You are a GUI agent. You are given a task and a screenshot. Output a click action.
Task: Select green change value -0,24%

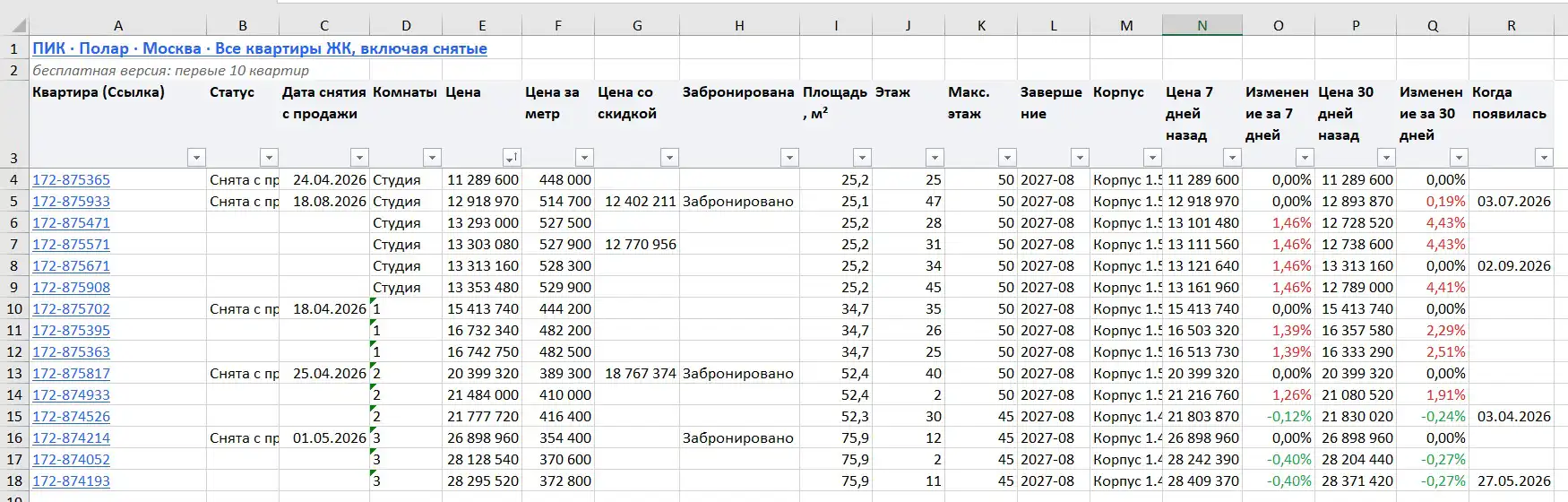[x=1433, y=416]
